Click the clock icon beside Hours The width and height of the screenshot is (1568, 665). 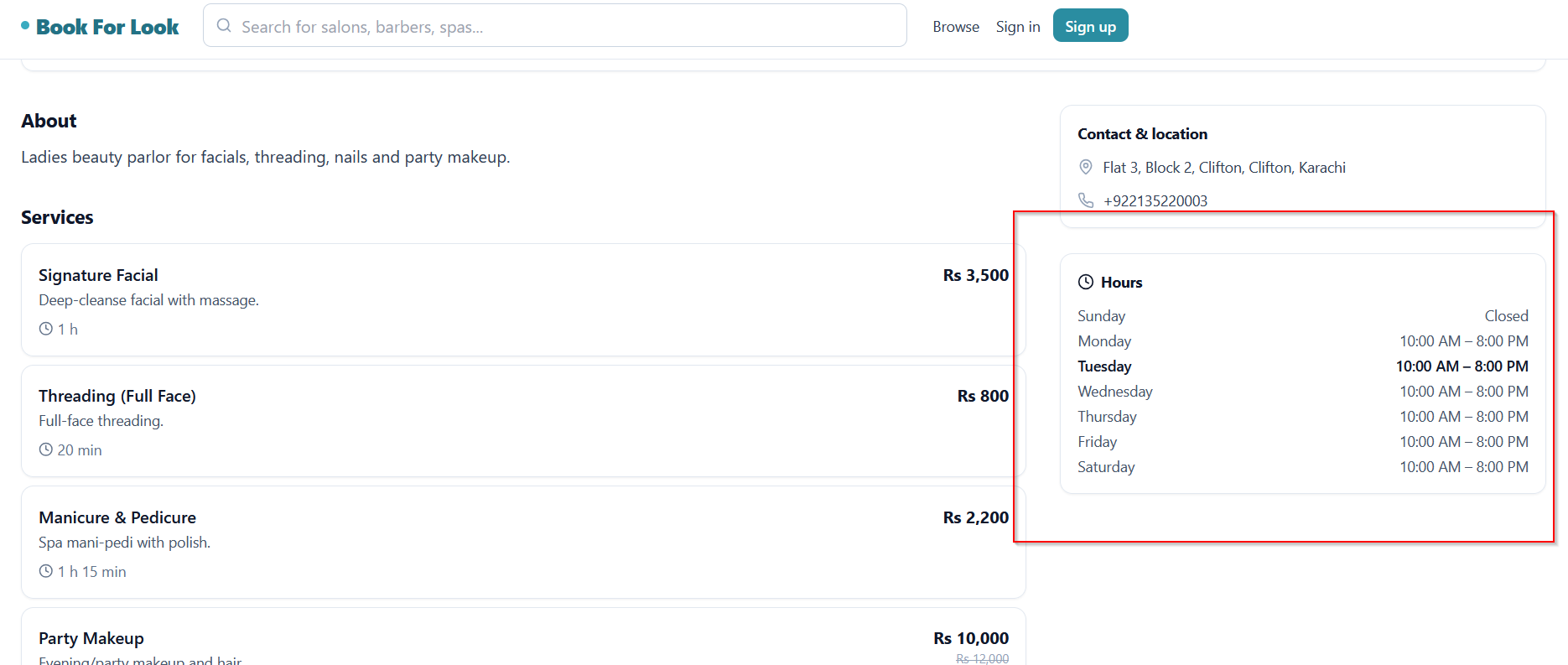tap(1086, 282)
